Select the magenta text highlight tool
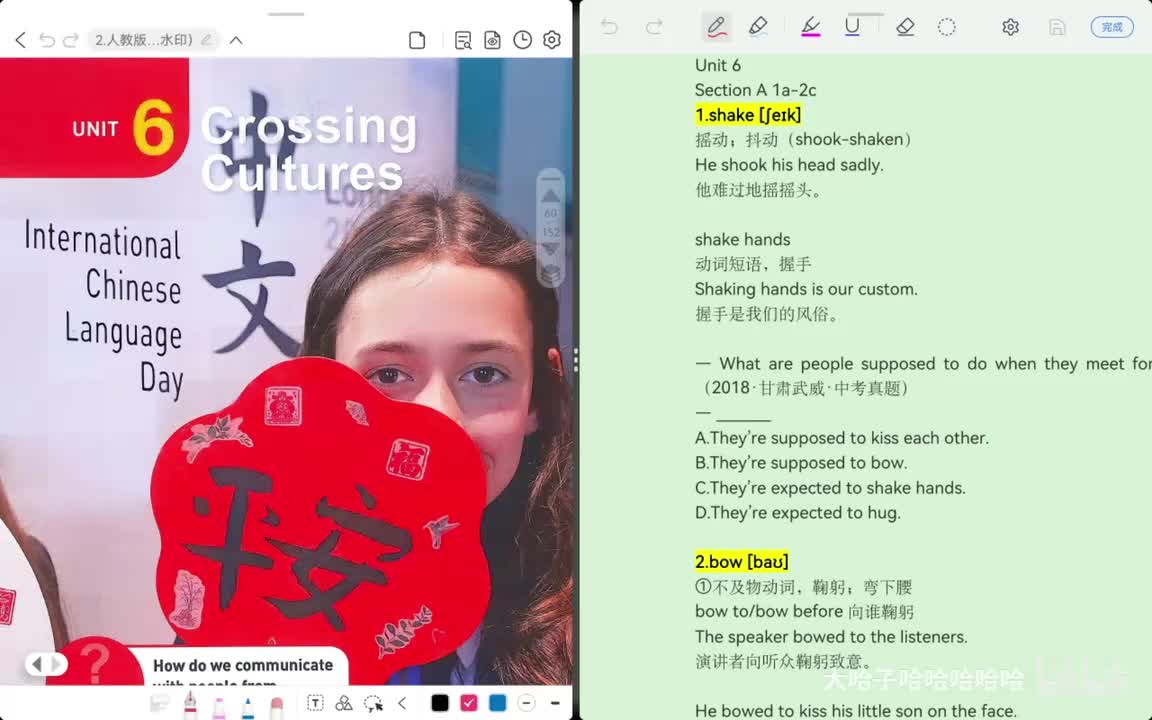Screen dimensions: 1152x720 tap(810, 27)
